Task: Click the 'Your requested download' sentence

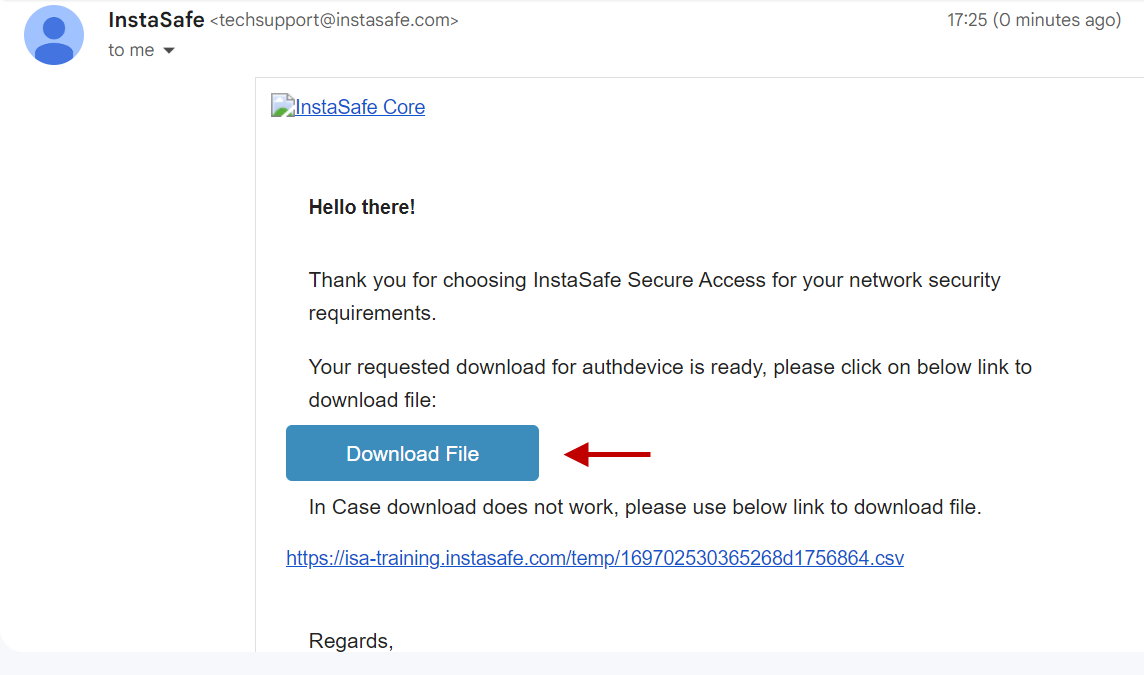Action: (x=428, y=367)
